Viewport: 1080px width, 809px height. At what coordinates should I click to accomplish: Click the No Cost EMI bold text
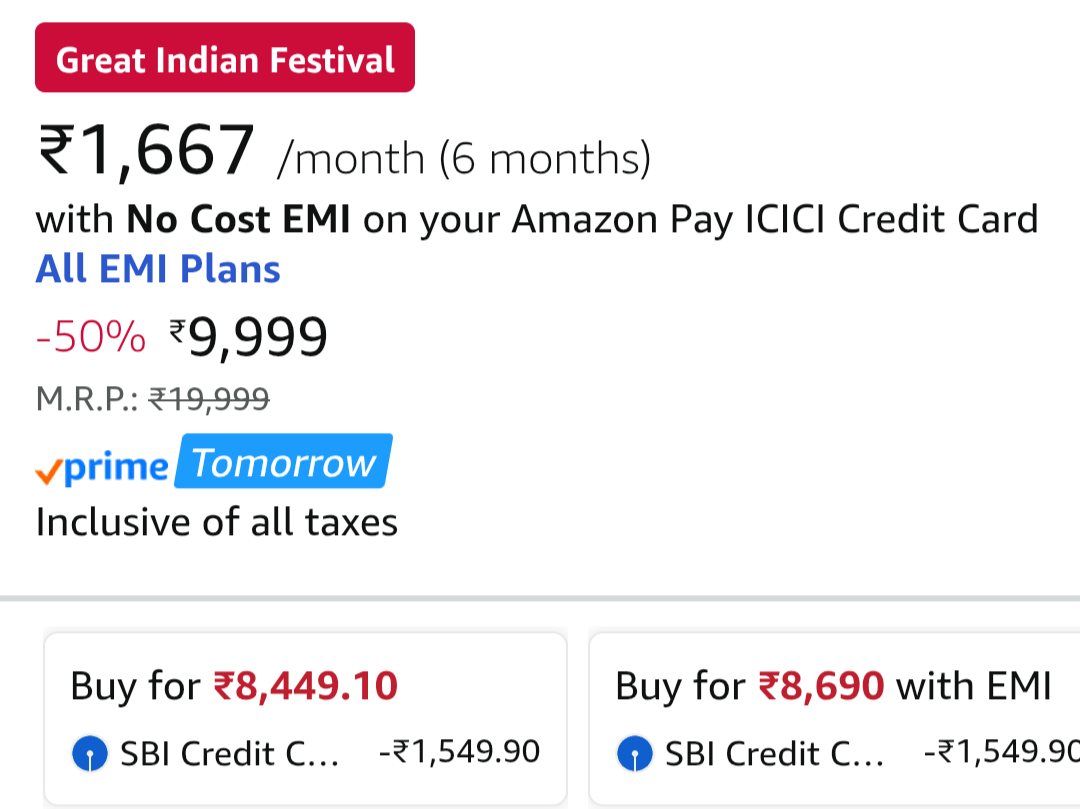pyautogui.click(x=238, y=219)
